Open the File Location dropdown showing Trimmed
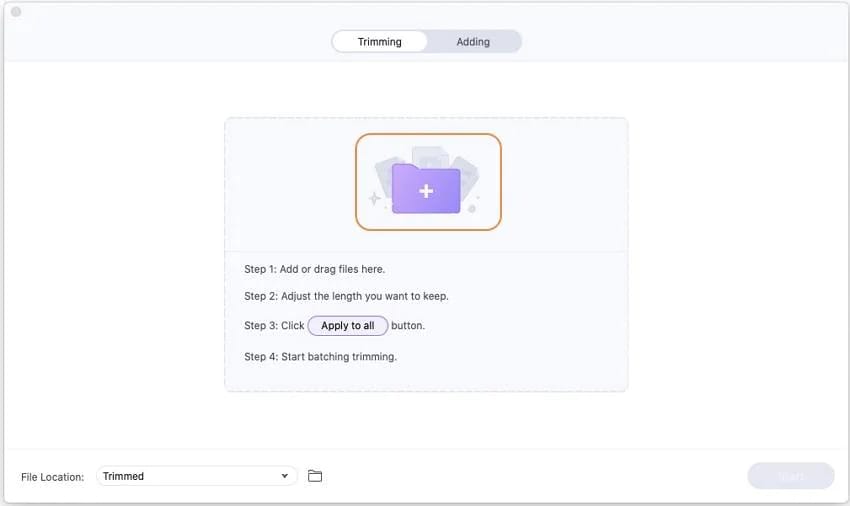 click(197, 476)
